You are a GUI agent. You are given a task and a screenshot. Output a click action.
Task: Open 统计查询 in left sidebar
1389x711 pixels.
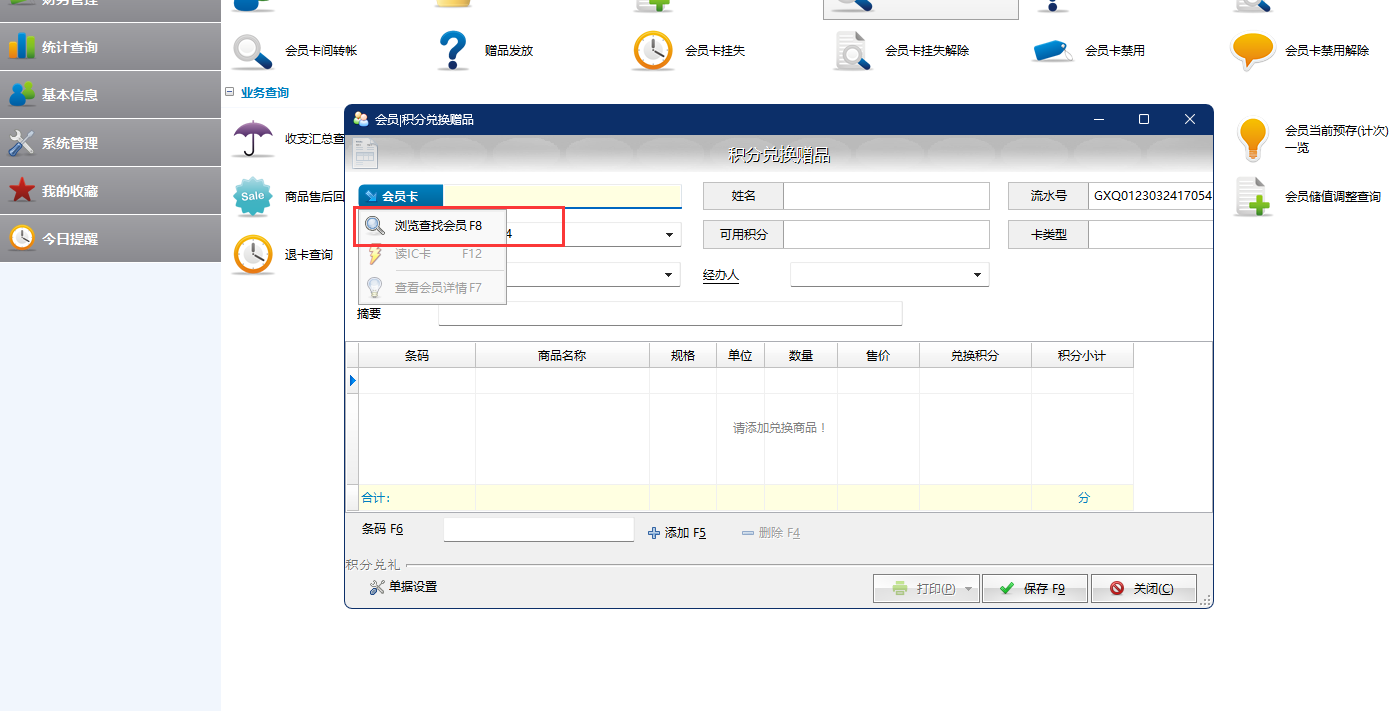coord(69,47)
